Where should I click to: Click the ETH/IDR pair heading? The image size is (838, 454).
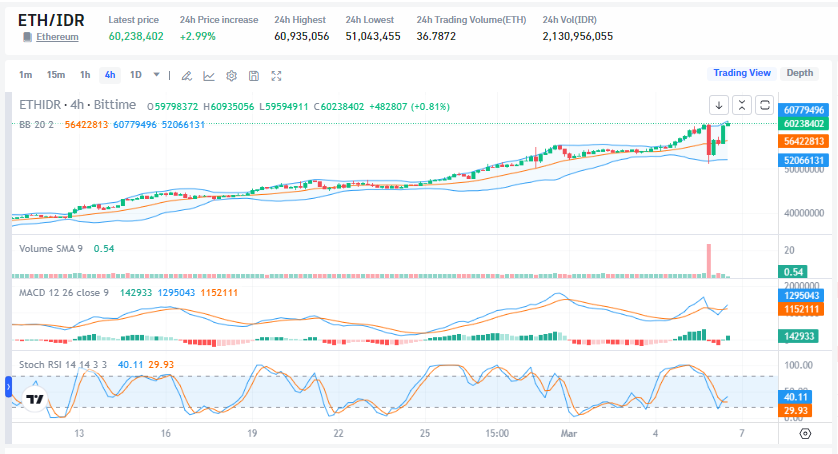point(51,20)
